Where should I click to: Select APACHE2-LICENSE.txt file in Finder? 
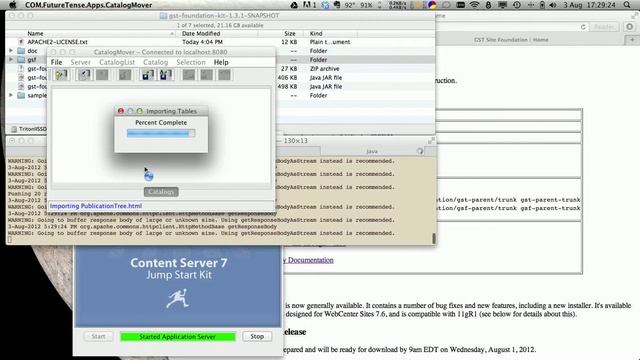(x=57, y=42)
